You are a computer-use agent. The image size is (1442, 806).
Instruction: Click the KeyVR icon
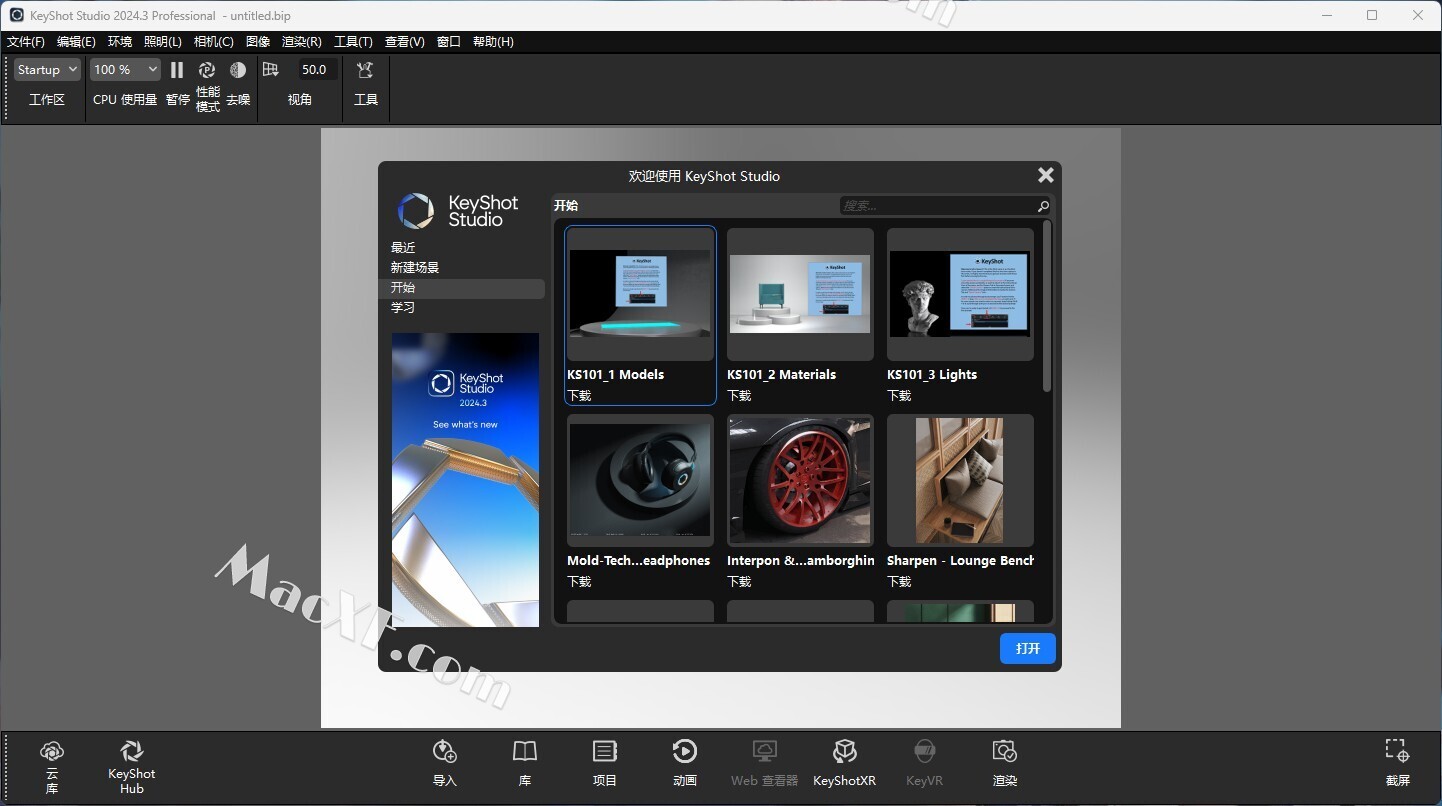point(925,751)
